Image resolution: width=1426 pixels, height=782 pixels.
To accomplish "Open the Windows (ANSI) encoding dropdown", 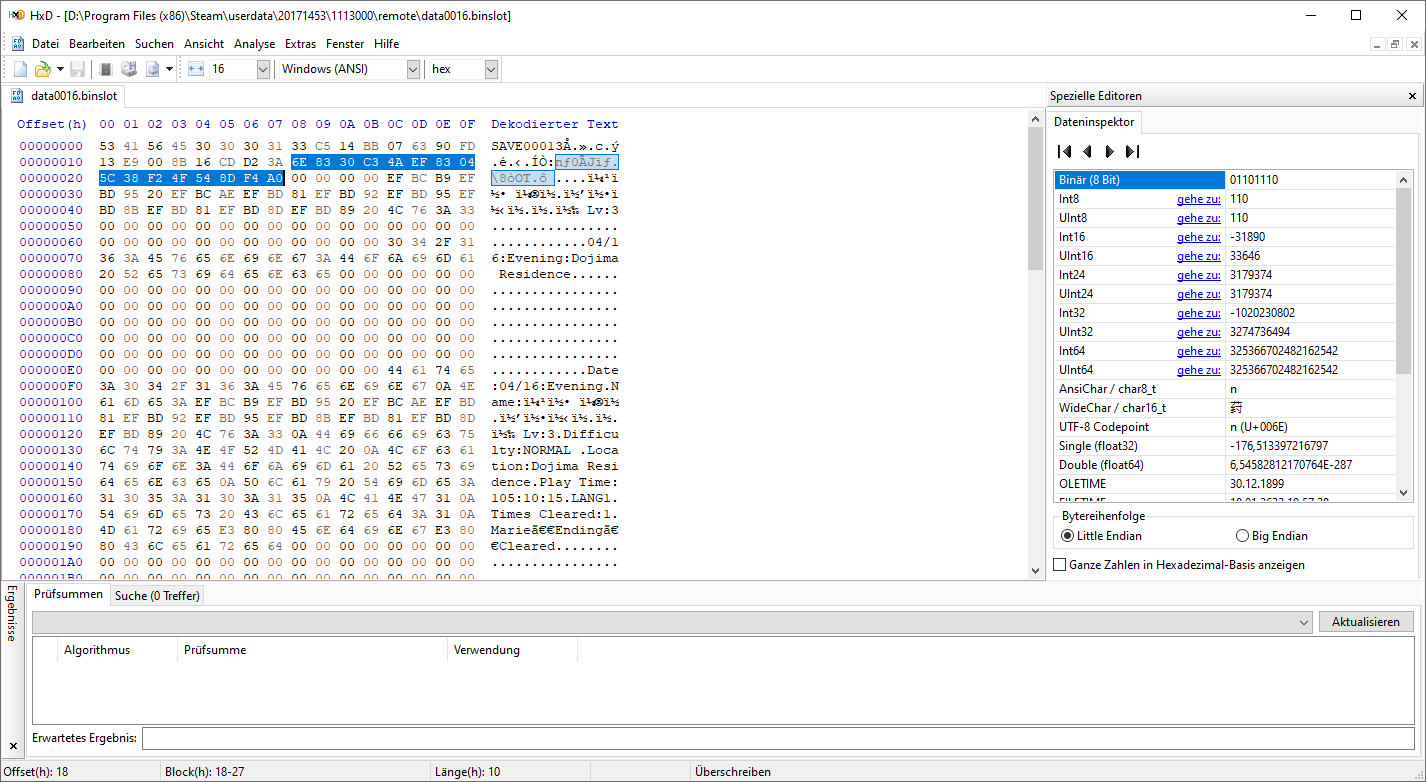I will click(x=350, y=69).
